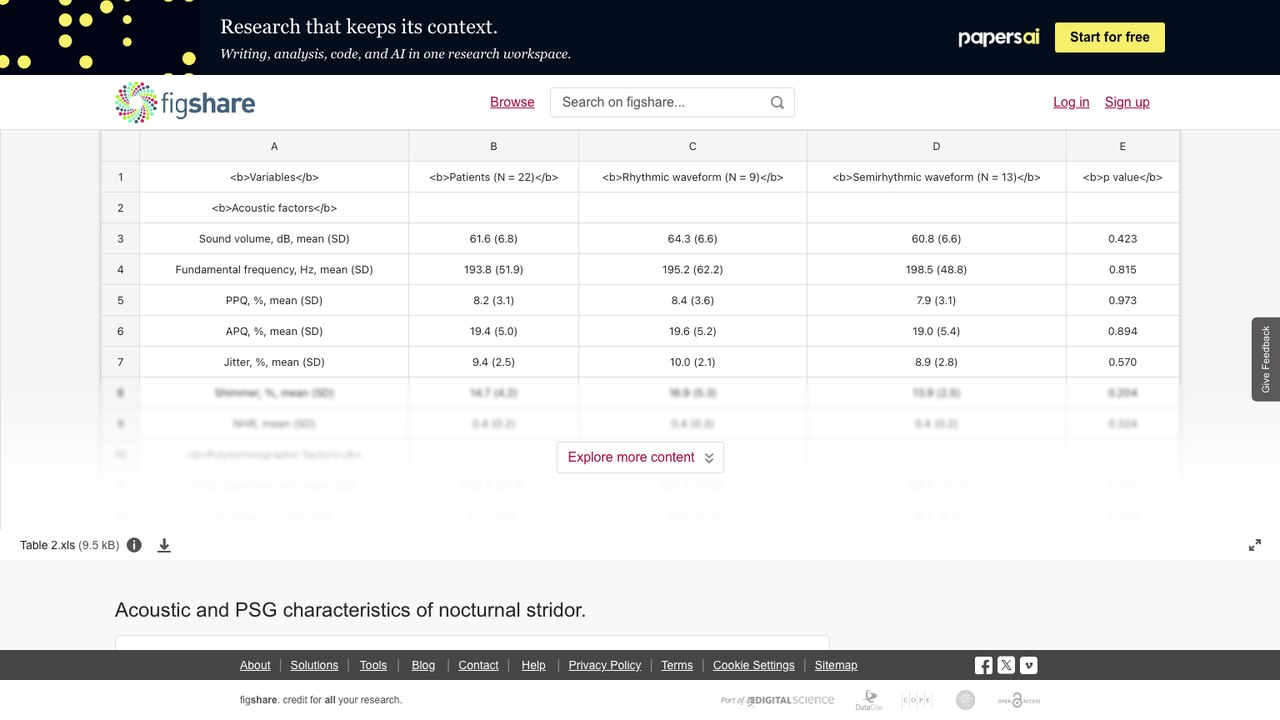Open the Solutions footer link
The width and height of the screenshot is (1280, 720).
(x=314, y=665)
